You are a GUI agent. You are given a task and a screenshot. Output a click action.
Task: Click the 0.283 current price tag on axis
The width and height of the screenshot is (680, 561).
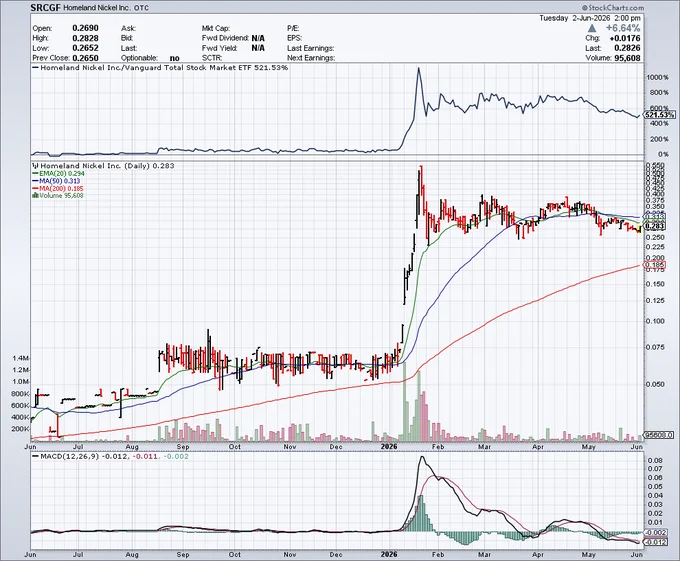tap(655, 226)
